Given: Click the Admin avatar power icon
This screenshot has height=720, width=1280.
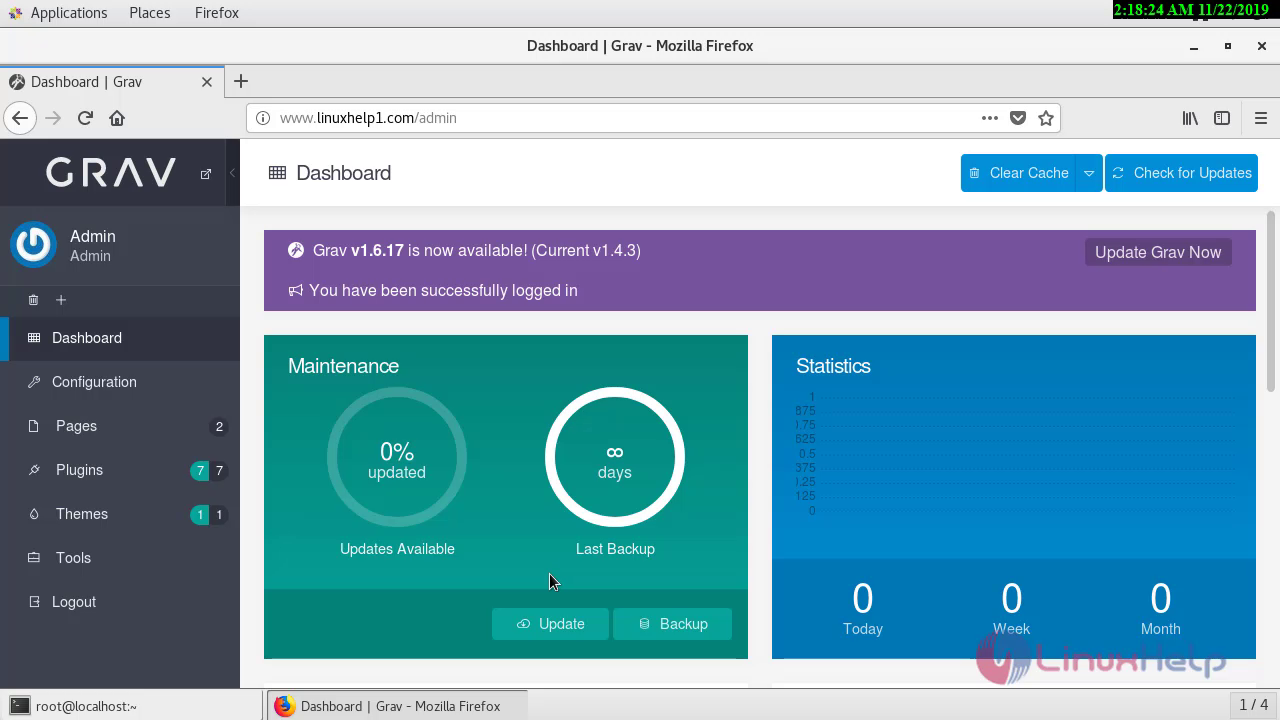Looking at the screenshot, I should 34,245.
